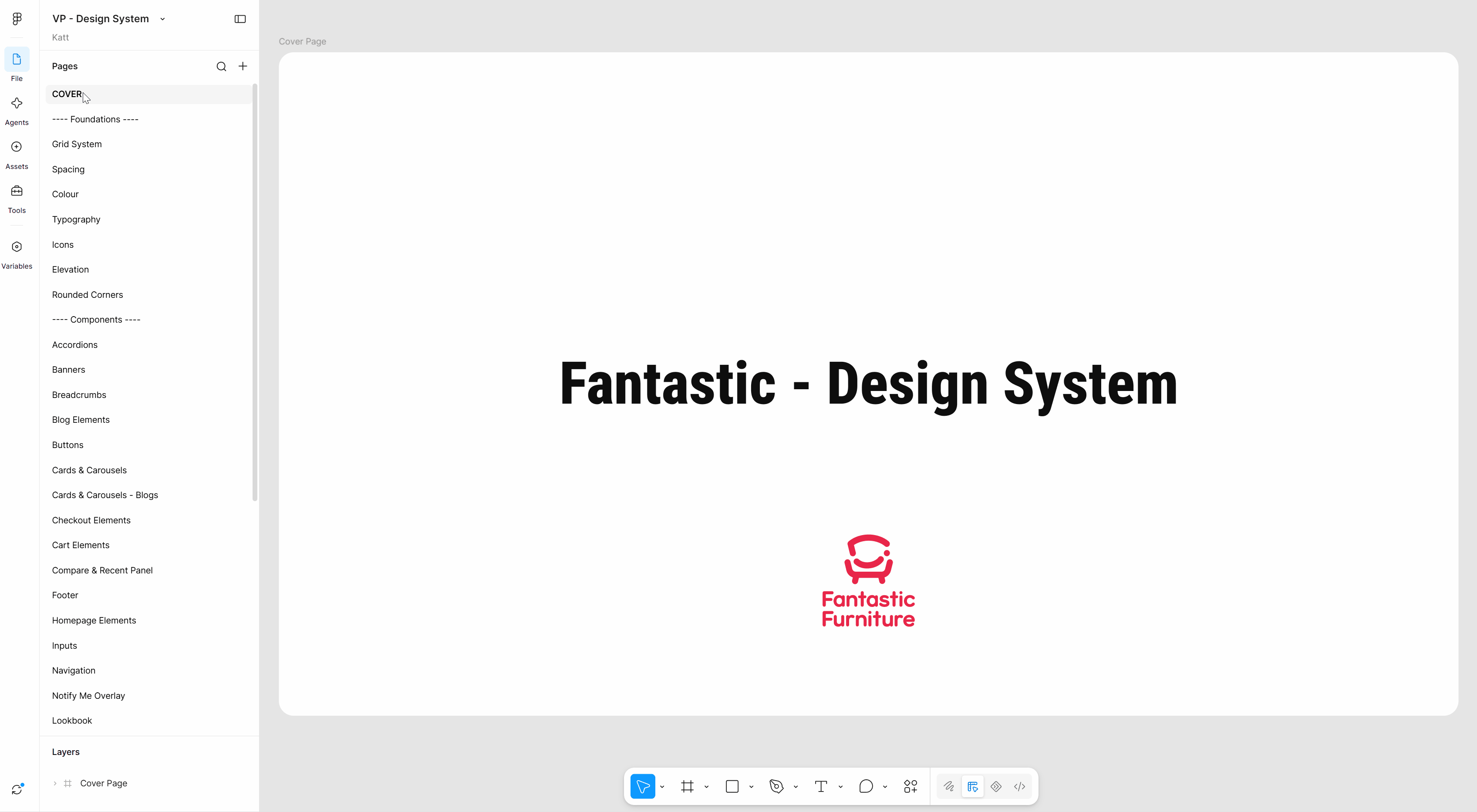Select the ---- Foundations ---- divider page
1477x812 pixels.
[148, 119]
